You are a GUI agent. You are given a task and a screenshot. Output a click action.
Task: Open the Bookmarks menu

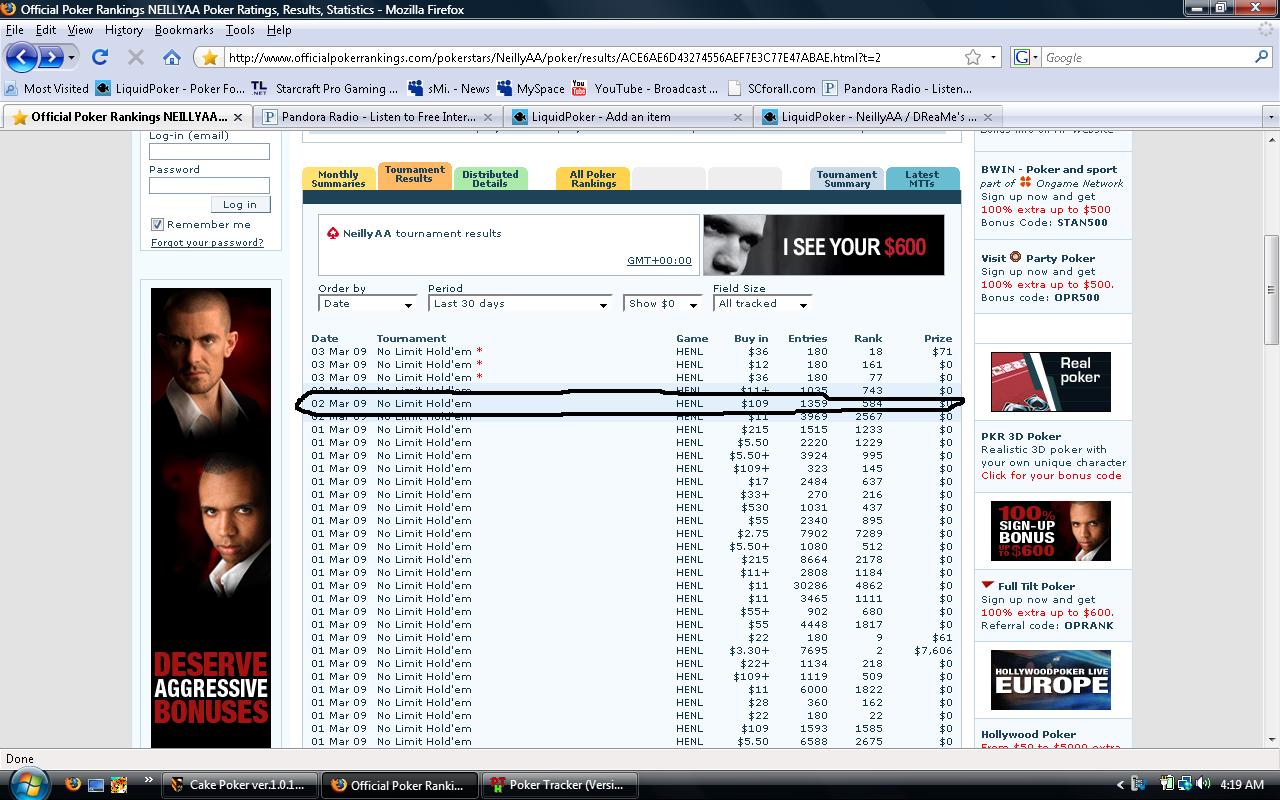[x=184, y=30]
